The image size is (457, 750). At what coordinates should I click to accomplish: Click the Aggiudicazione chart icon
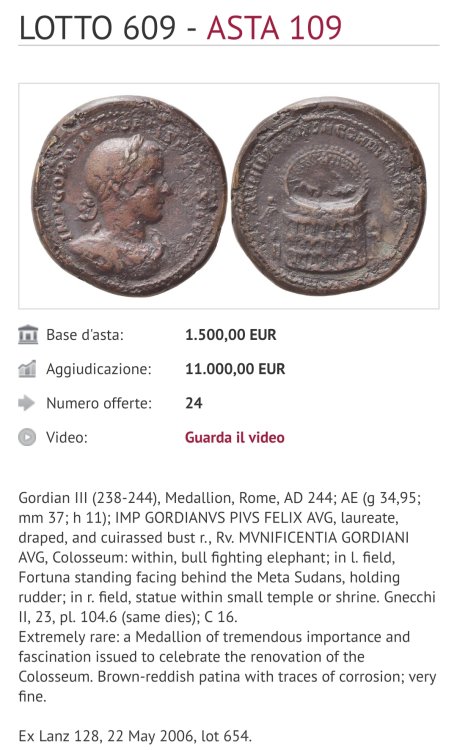[27, 369]
